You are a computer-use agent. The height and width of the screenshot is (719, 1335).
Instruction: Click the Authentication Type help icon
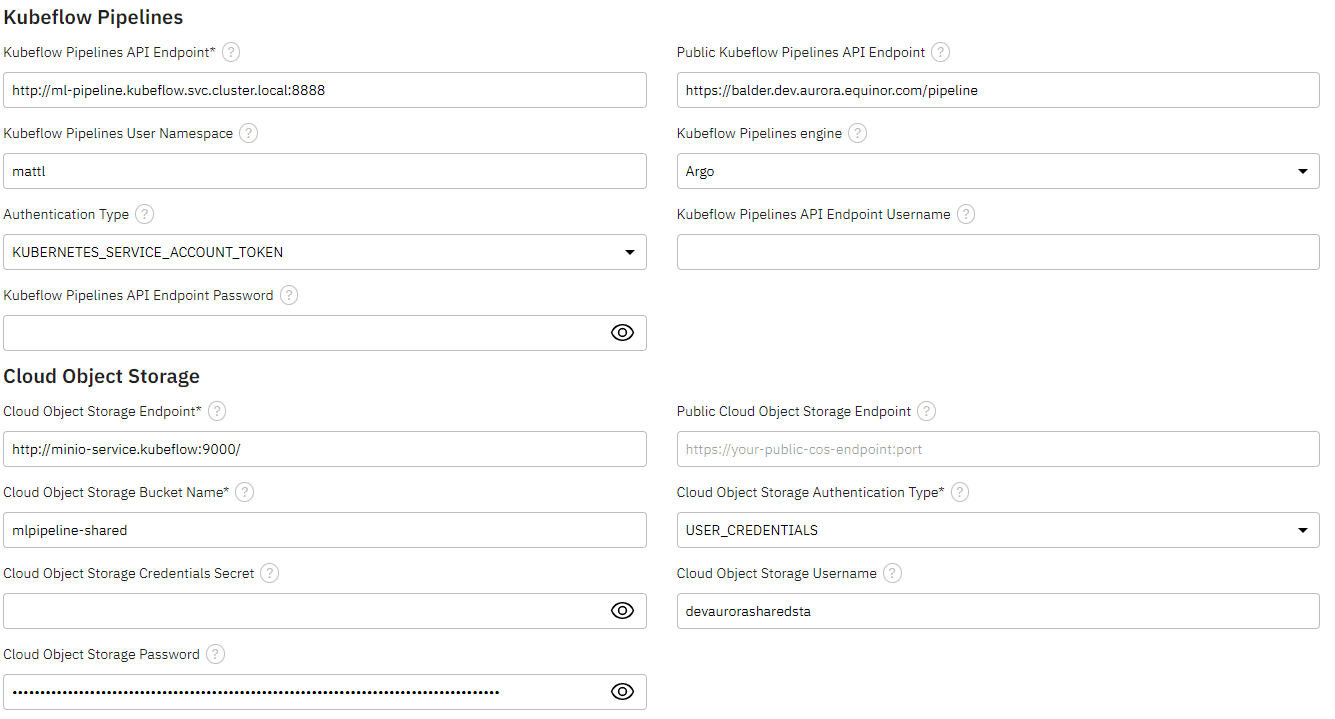coord(144,214)
